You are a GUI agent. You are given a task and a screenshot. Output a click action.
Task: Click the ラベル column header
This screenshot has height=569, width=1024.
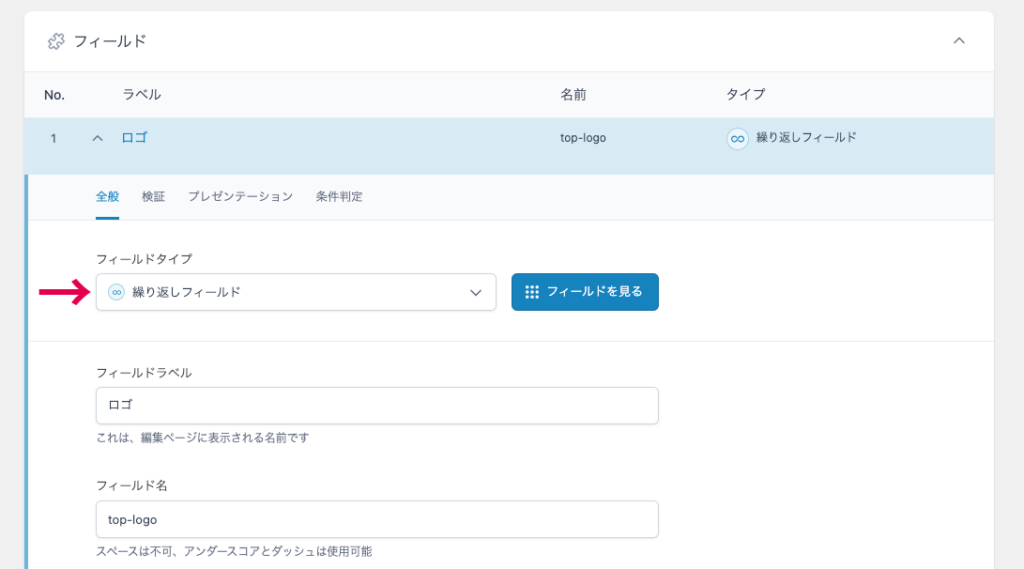click(141, 94)
